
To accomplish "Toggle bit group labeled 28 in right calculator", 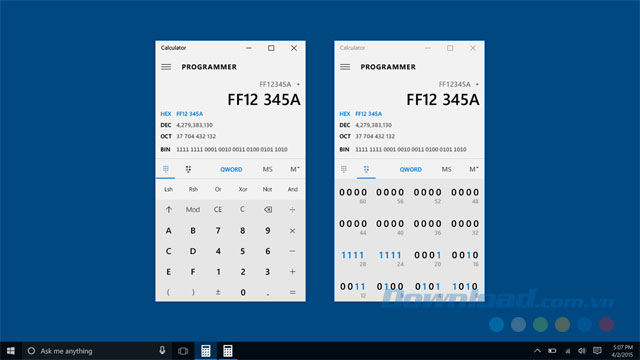I will [353, 256].
